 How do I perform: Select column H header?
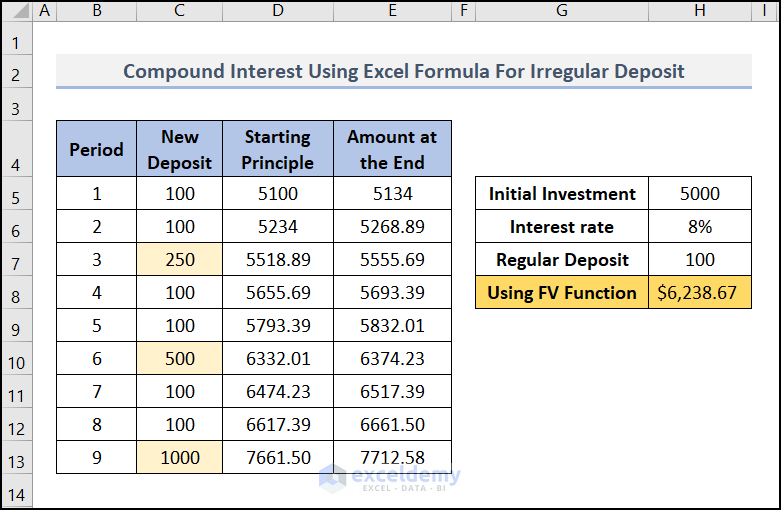[x=700, y=11]
